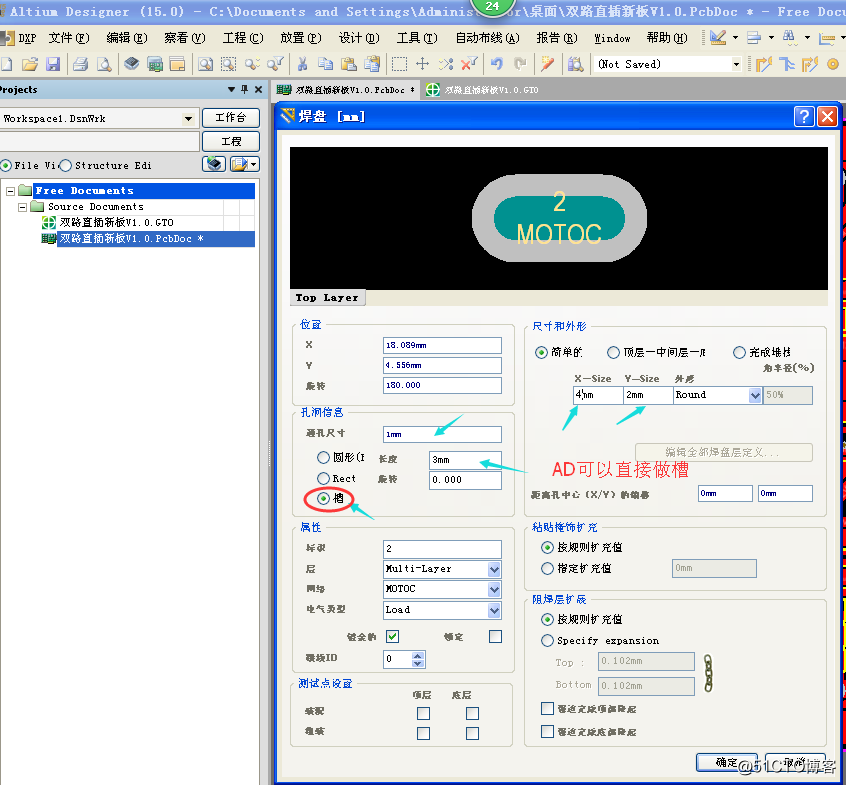
Task: Toggle the 锁定 locked checkbox
Action: pyautogui.click(x=495, y=637)
